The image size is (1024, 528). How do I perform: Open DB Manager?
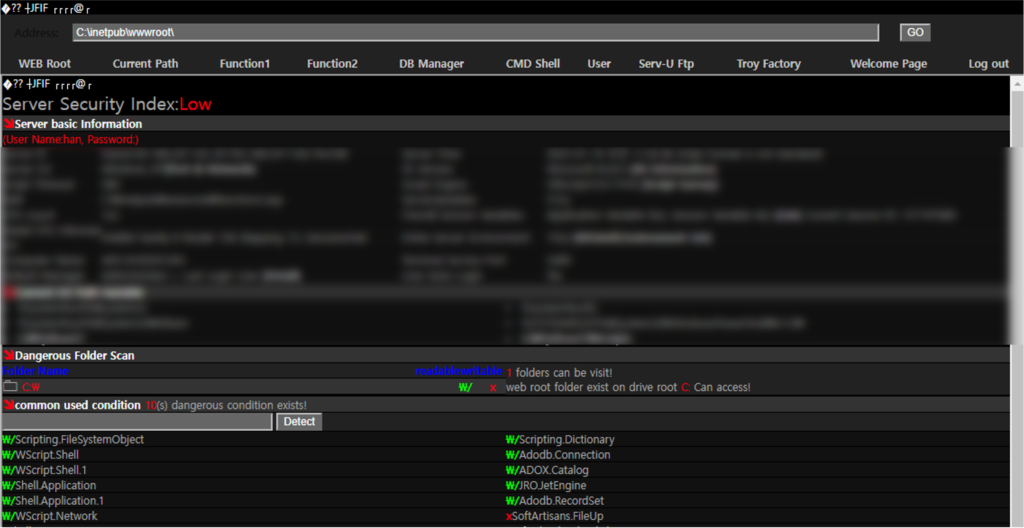pyautogui.click(x=432, y=64)
